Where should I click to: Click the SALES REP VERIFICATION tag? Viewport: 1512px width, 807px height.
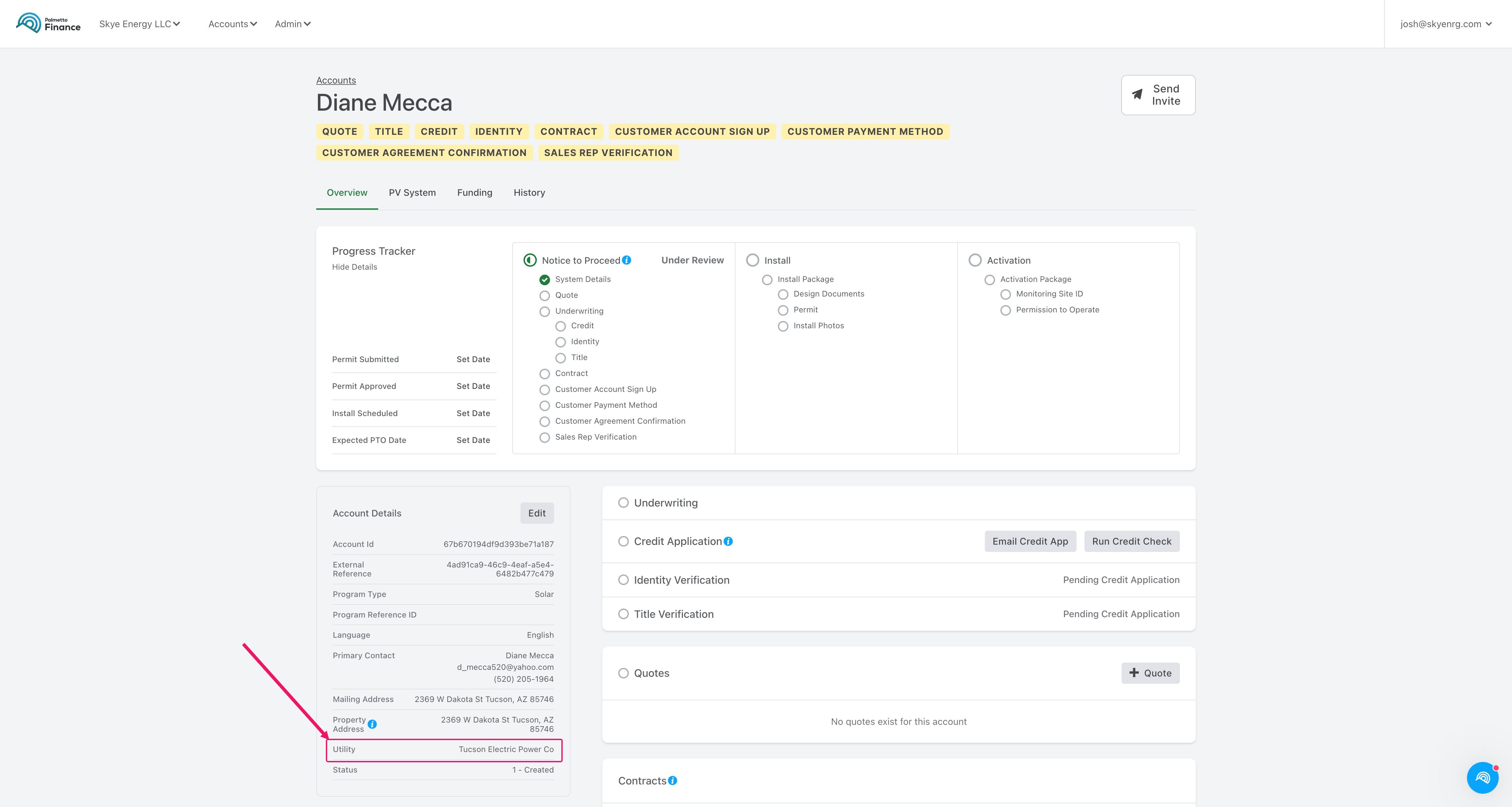pyautogui.click(x=608, y=153)
